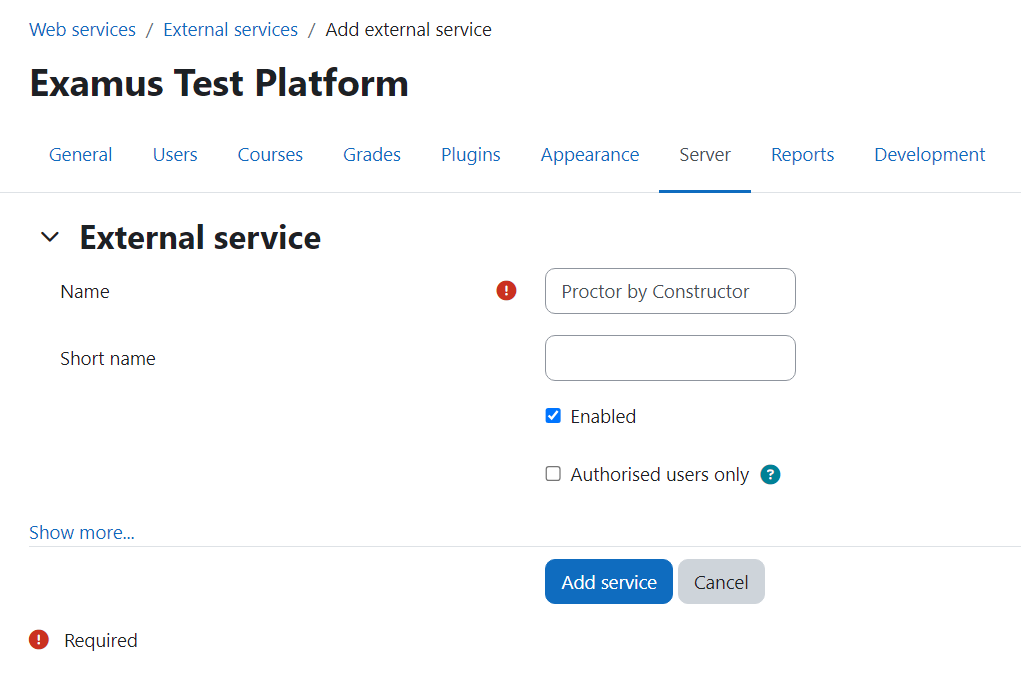The height and width of the screenshot is (686, 1021).
Task: Go to the Development tab
Action: [x=929, y=155]
